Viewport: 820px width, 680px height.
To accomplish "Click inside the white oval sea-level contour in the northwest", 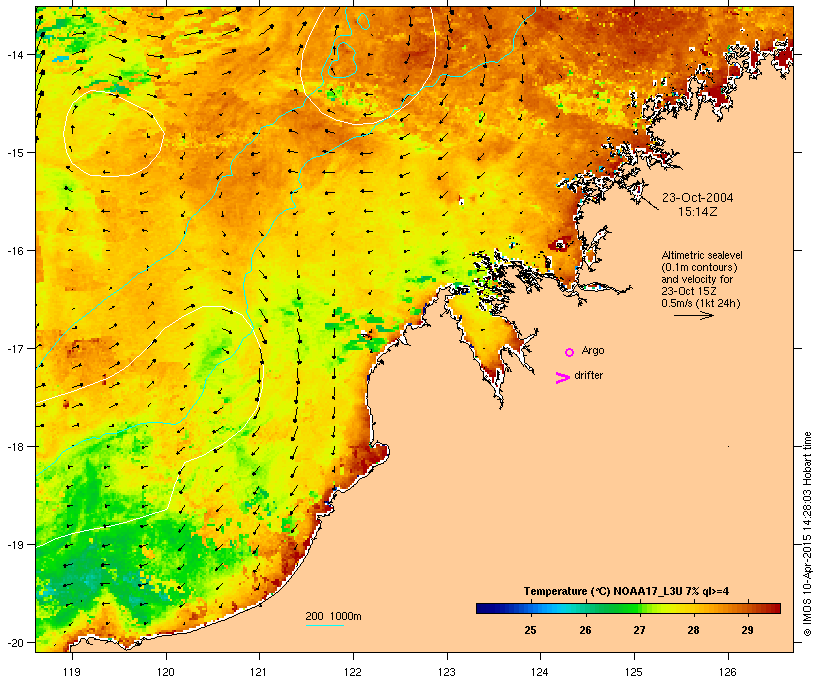I will coord(114,133).
